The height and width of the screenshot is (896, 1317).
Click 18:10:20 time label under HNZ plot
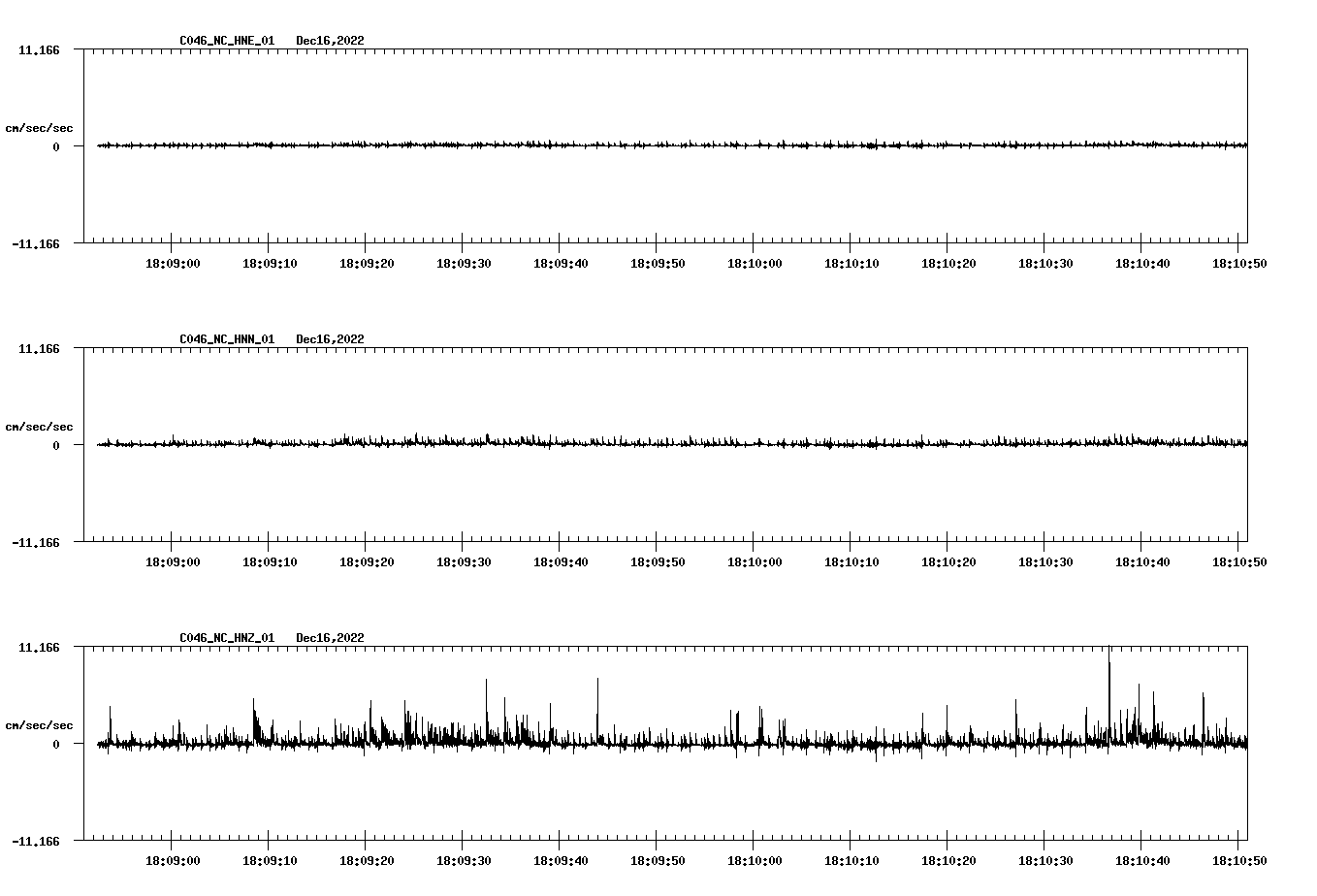point(948,860)
